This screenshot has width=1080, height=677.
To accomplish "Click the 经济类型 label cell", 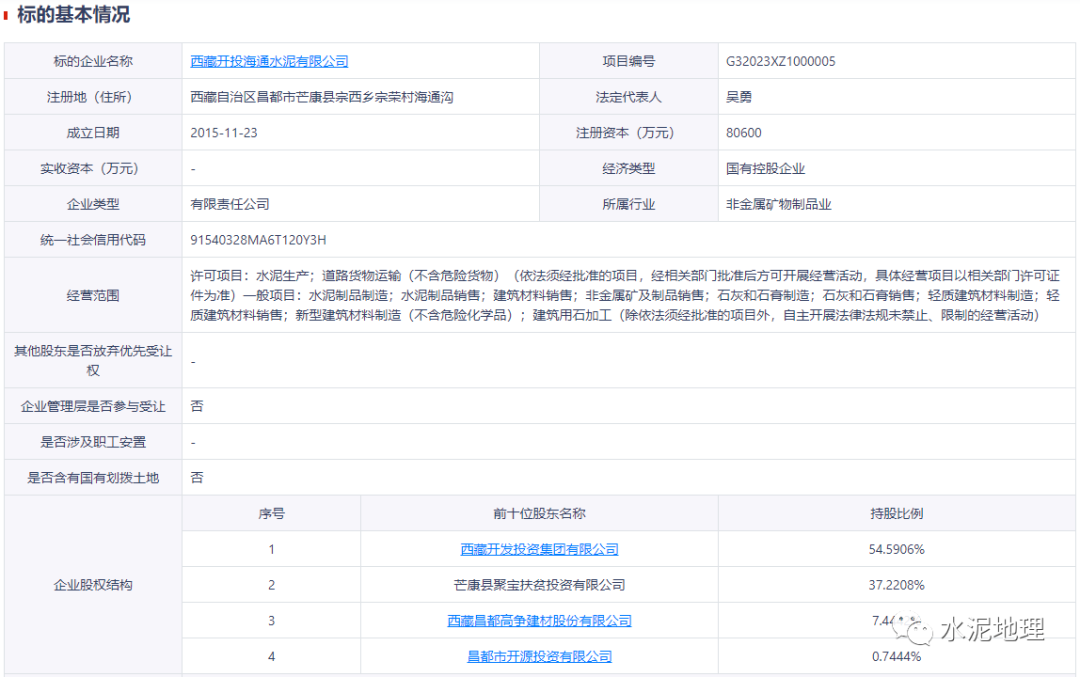I will (x=628, y=169).
